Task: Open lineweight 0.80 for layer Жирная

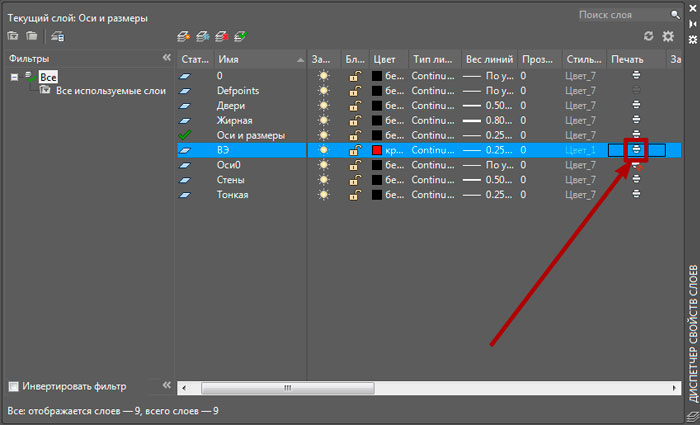Action: 488,121
